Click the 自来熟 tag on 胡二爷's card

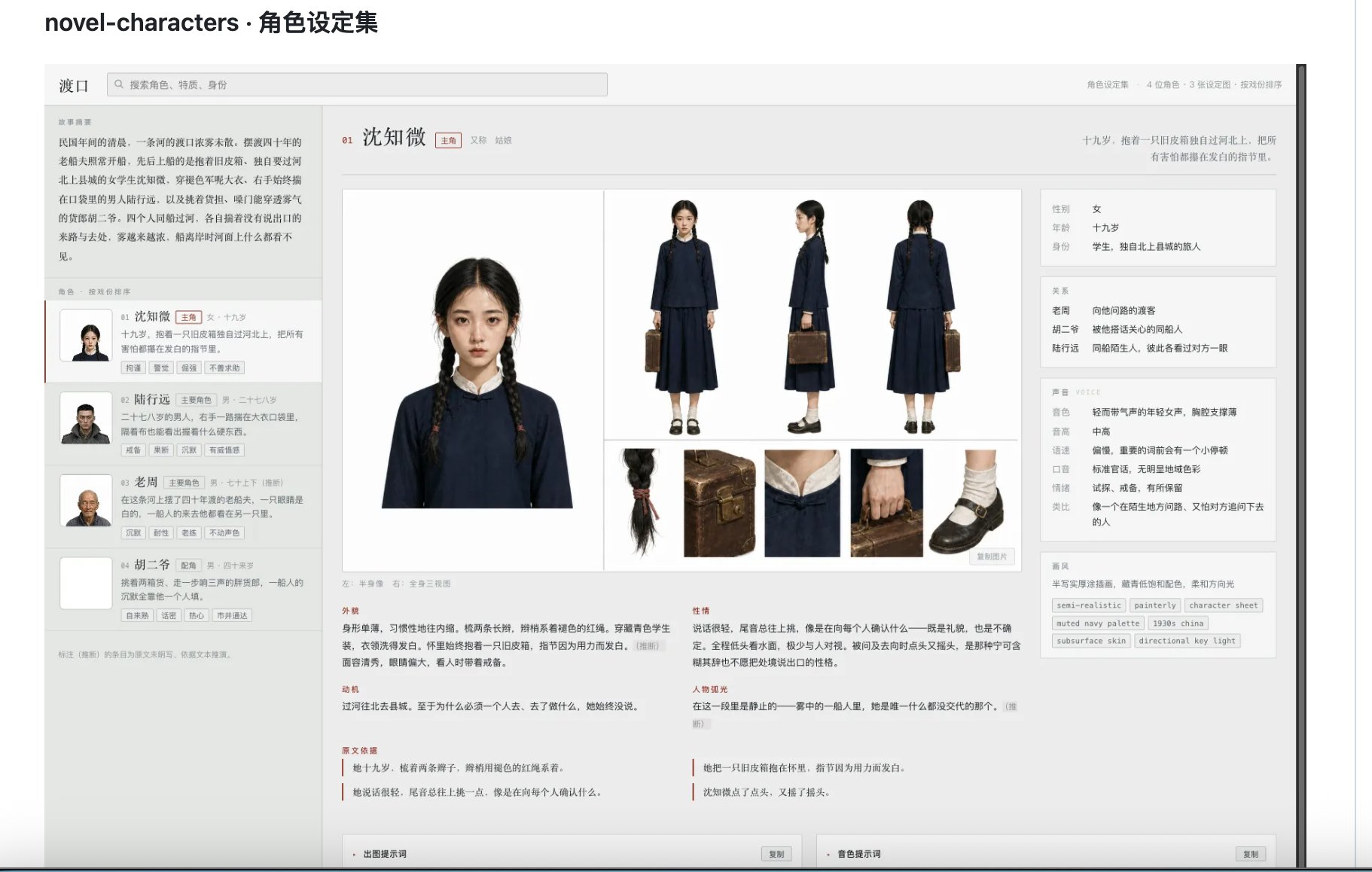[137, 616]
